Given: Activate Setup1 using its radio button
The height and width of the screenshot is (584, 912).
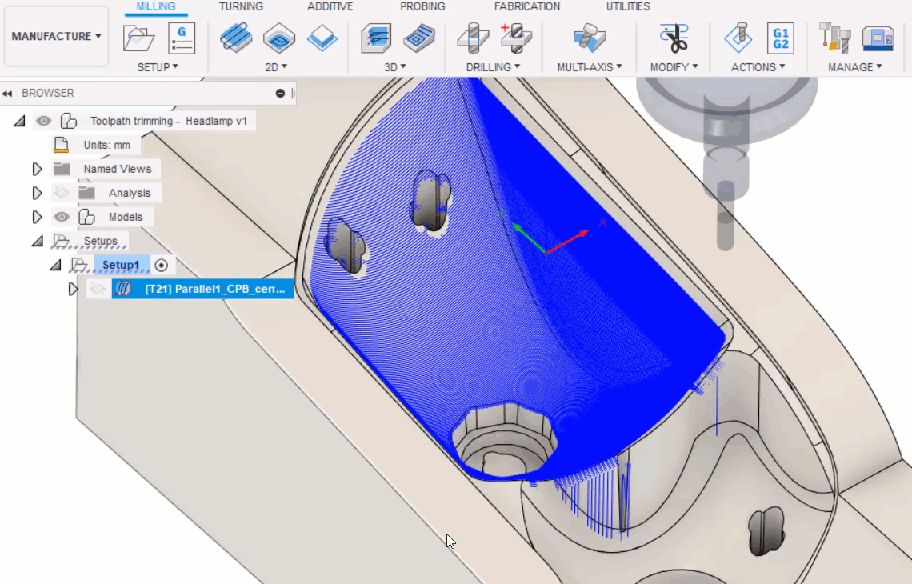Looking at the screenshot, I should [x=162, y=265].
